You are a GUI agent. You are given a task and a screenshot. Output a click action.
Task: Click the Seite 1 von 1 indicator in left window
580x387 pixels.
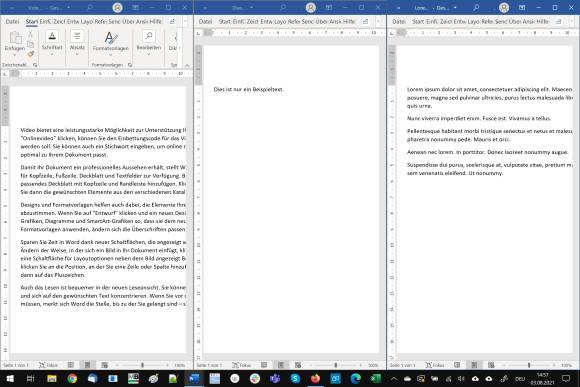click(x=16, y=365)
